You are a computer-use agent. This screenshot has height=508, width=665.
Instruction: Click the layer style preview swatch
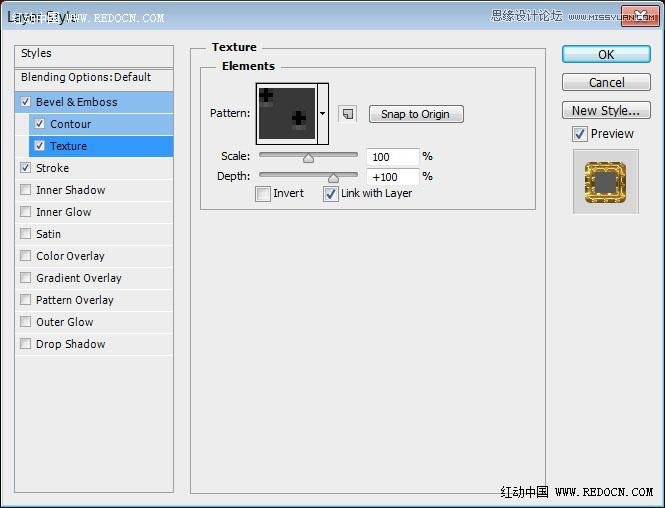[605, 182]
